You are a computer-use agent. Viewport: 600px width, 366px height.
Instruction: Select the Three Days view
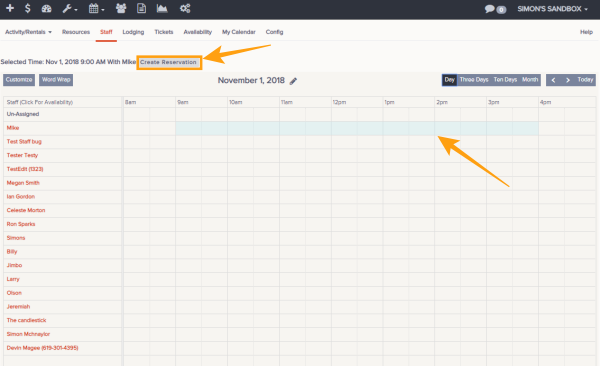[x=474, y=80]
